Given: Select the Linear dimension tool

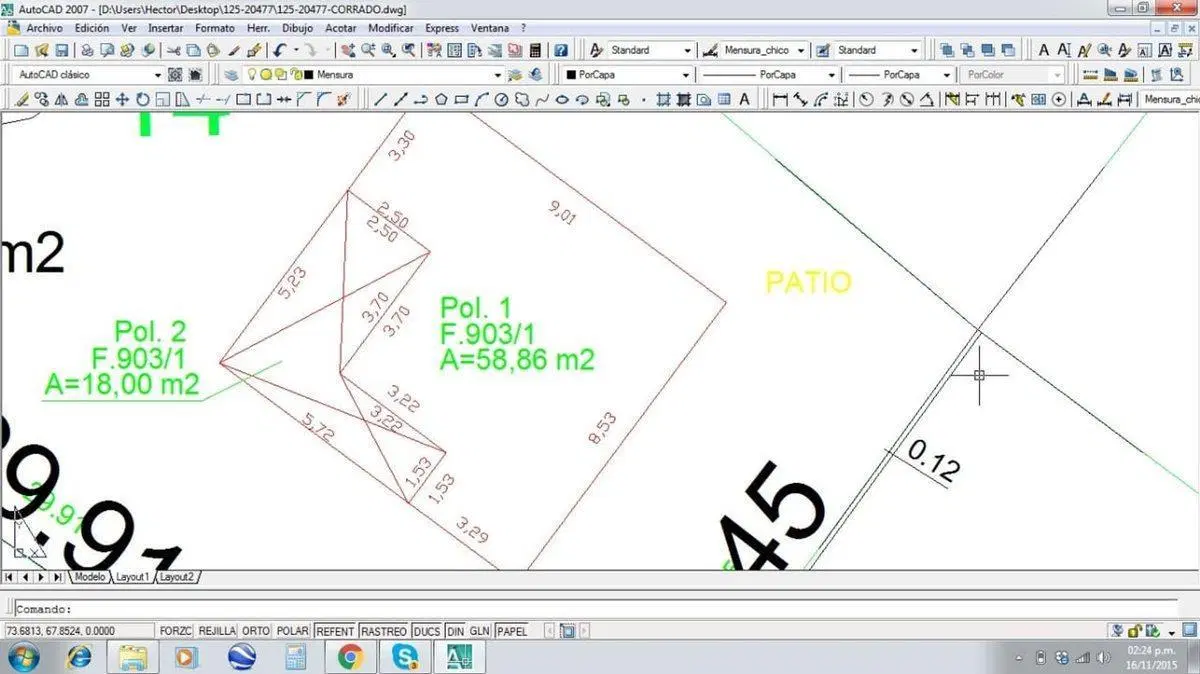Looking at the screenshot, I should coord(780,99).
